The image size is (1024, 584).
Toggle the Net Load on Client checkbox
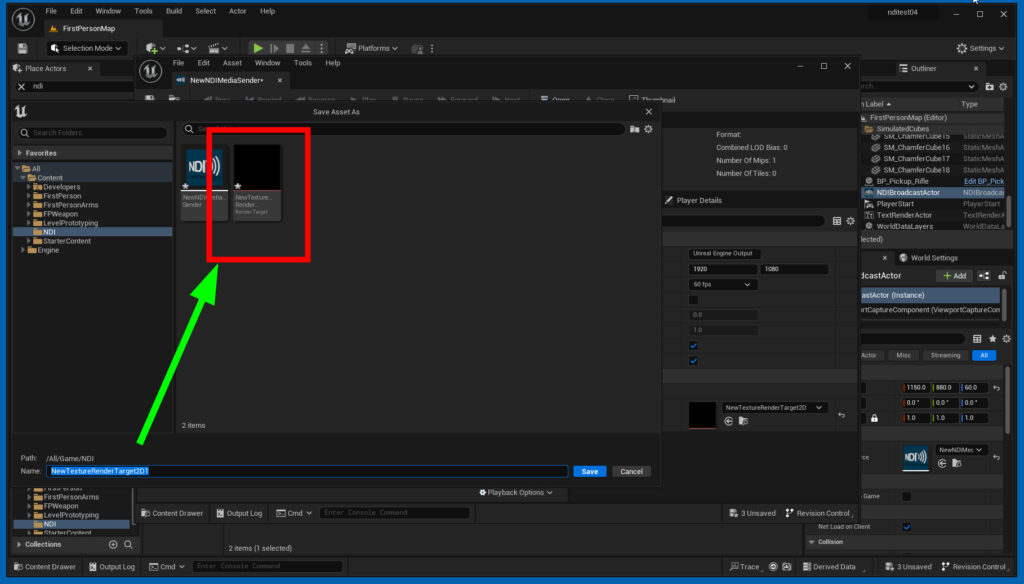point(905,525)
